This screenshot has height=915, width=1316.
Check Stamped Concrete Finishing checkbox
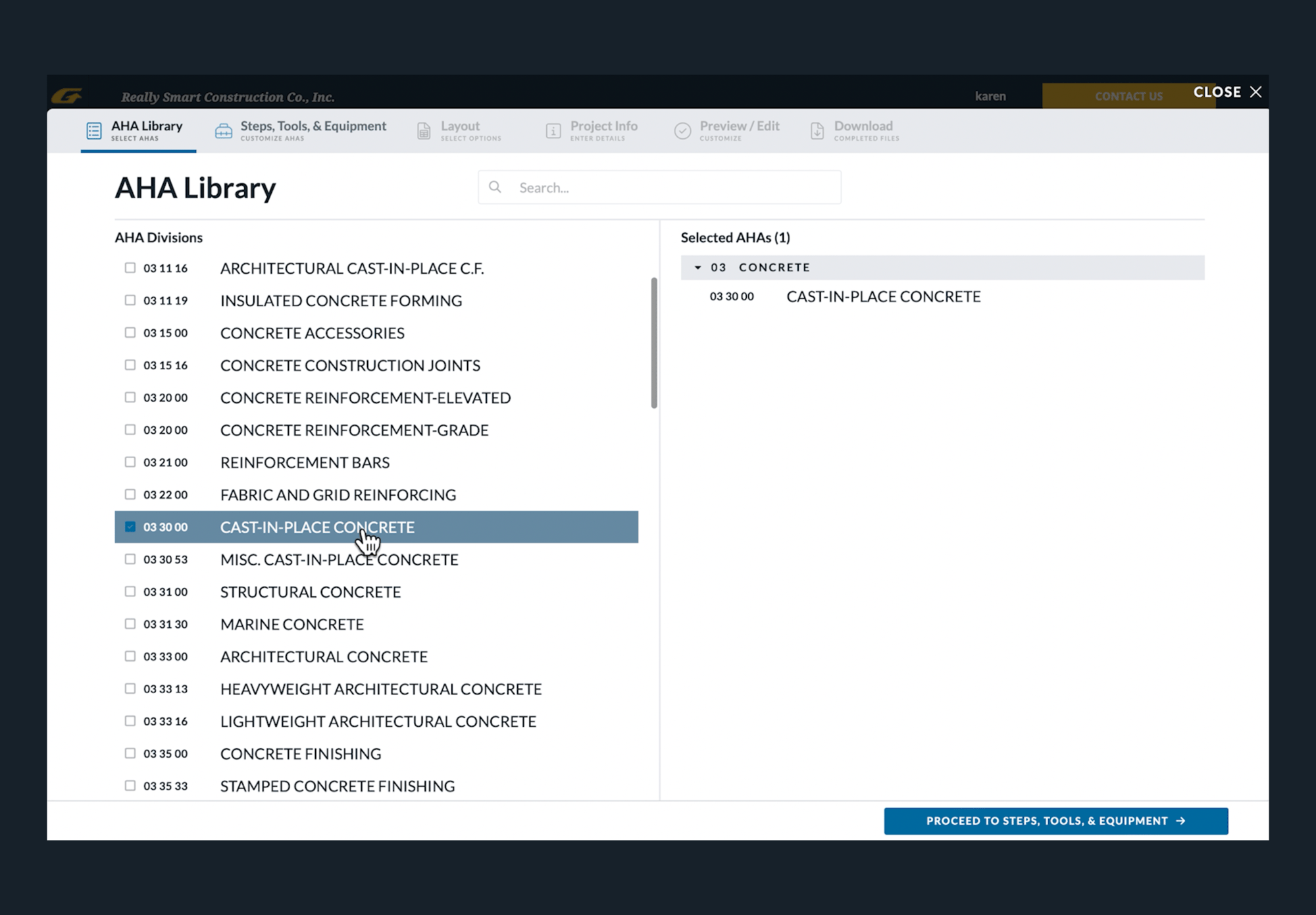click(x=130, y=785)
